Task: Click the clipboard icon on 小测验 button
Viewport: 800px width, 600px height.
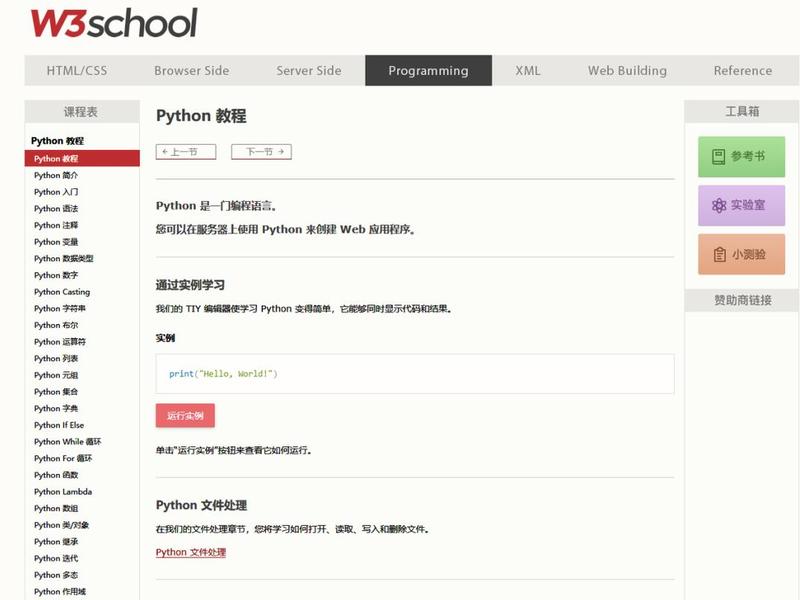Action: click(x=719, y=254)
